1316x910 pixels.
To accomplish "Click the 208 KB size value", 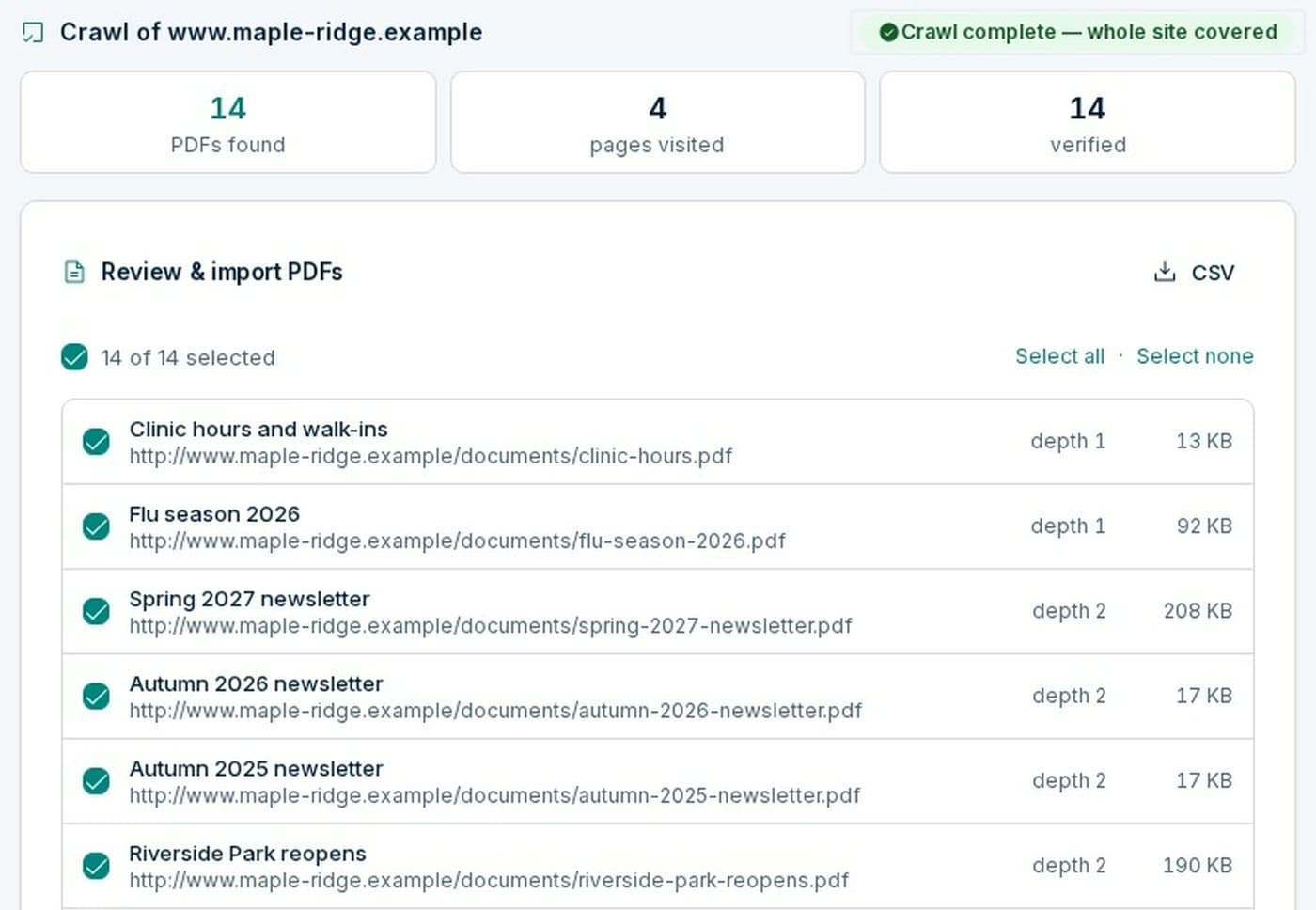I will [1198, 610].
